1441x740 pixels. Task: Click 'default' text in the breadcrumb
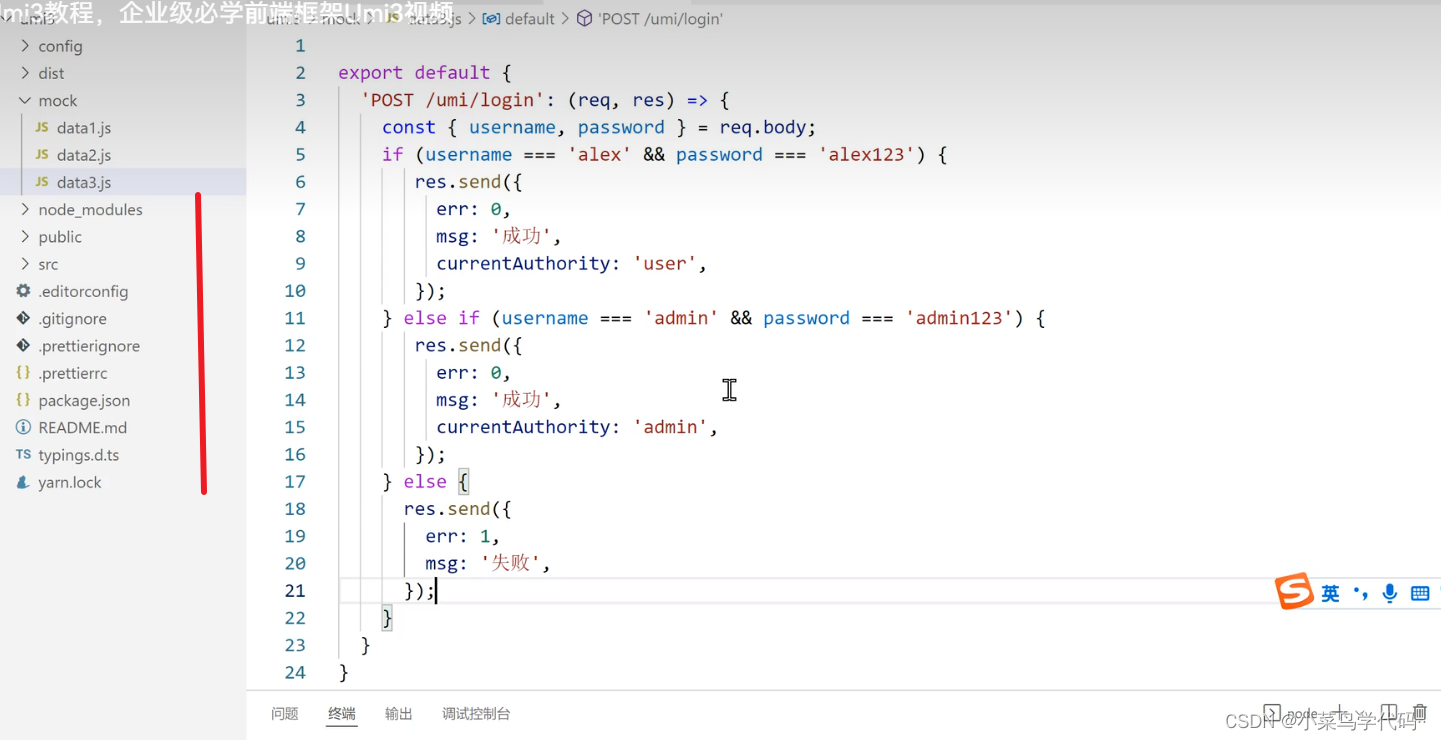click(x=529, y=19)
